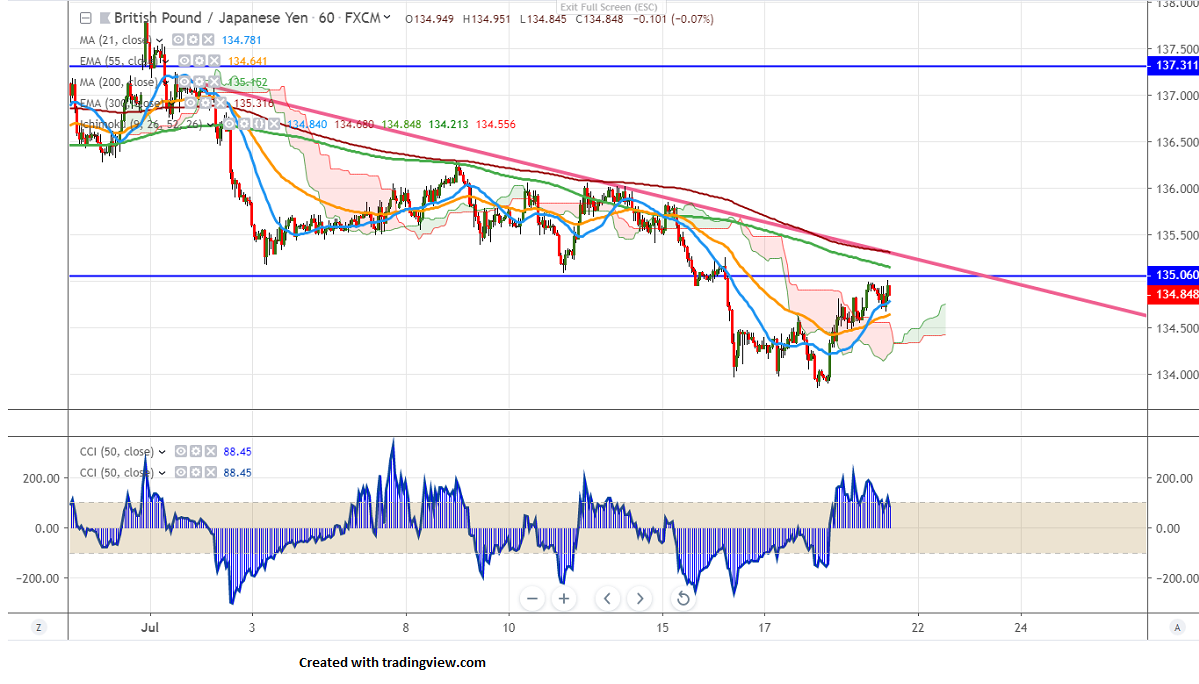Hide the second CCI (50, close) indicator
The height and width of the screenshot is (684, 1199).
coord(180,472)
